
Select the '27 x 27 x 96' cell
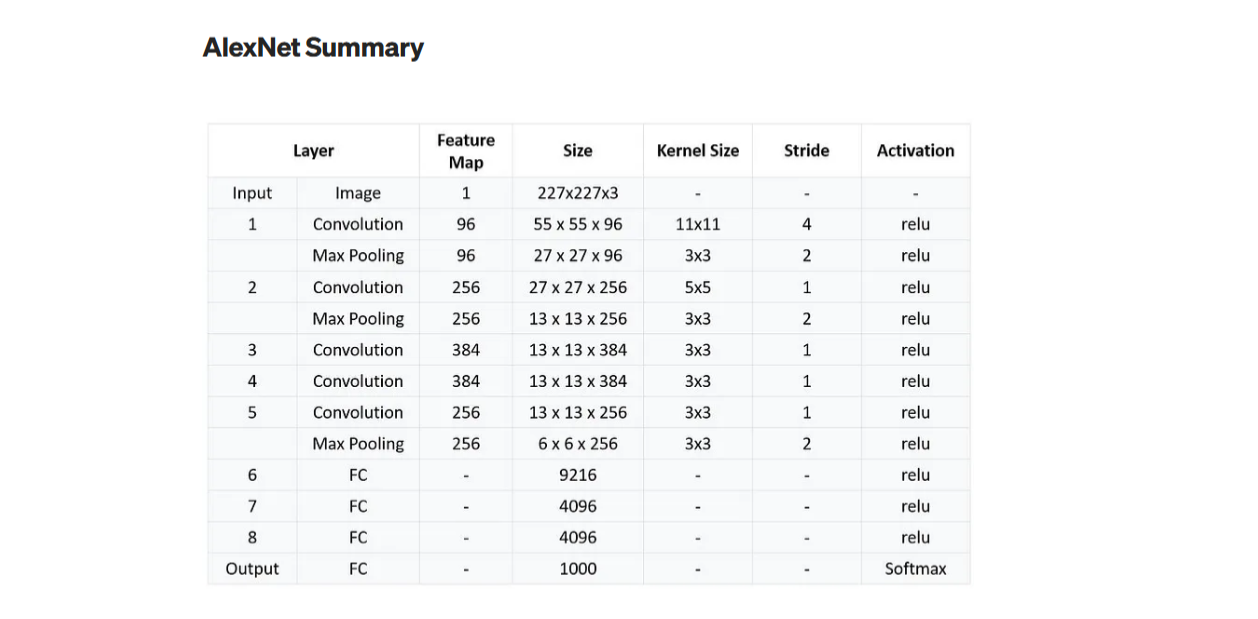[578, 255]
